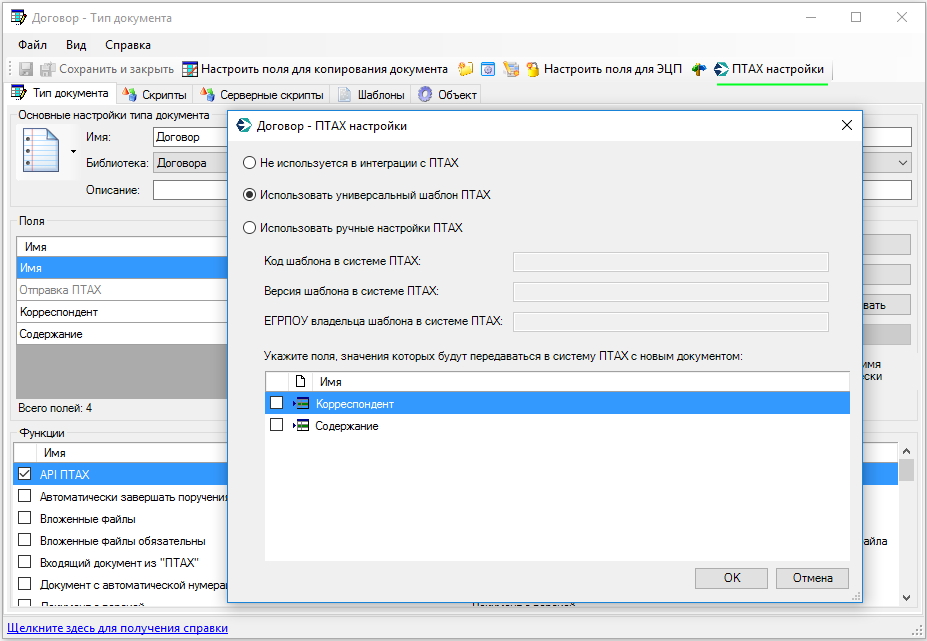Viewport: 927px width, 641px height.
Task: Open Настроить поля для ЭЦП
Action: point(604,69)
